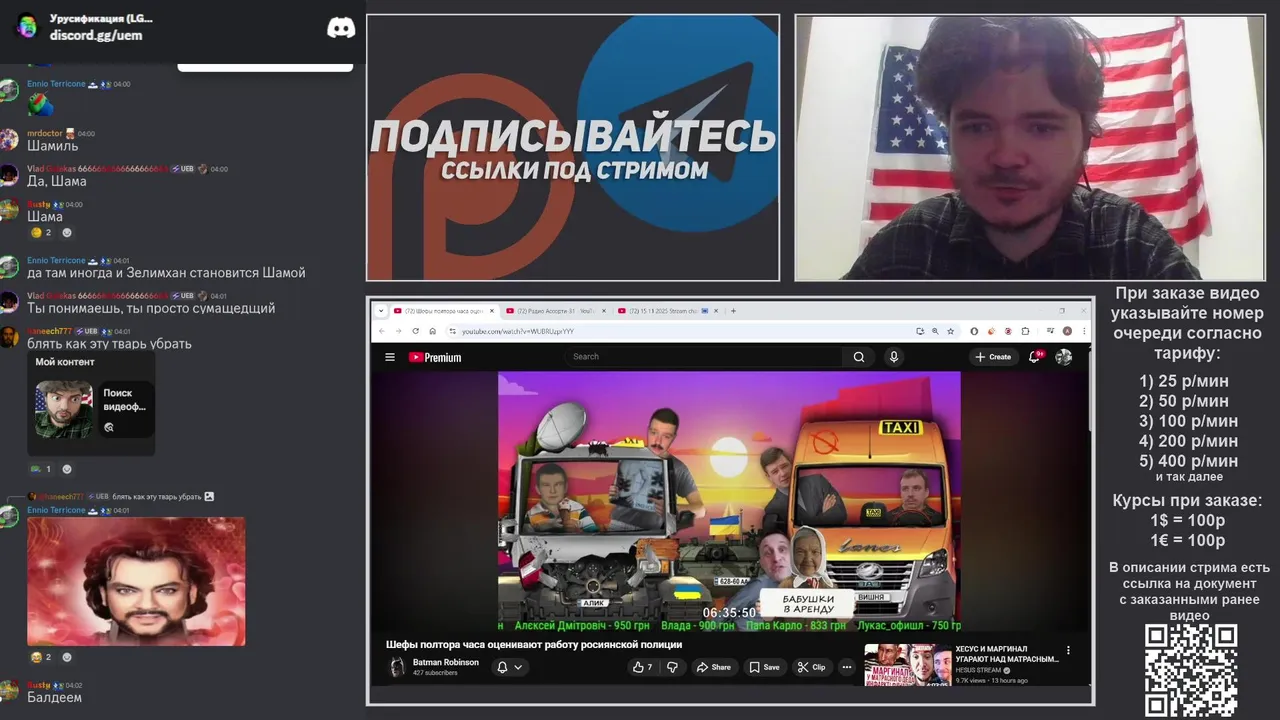The width and height of the screenshot is (1280, 720).
Task: Go back in the browser
Action: (382, 331)
